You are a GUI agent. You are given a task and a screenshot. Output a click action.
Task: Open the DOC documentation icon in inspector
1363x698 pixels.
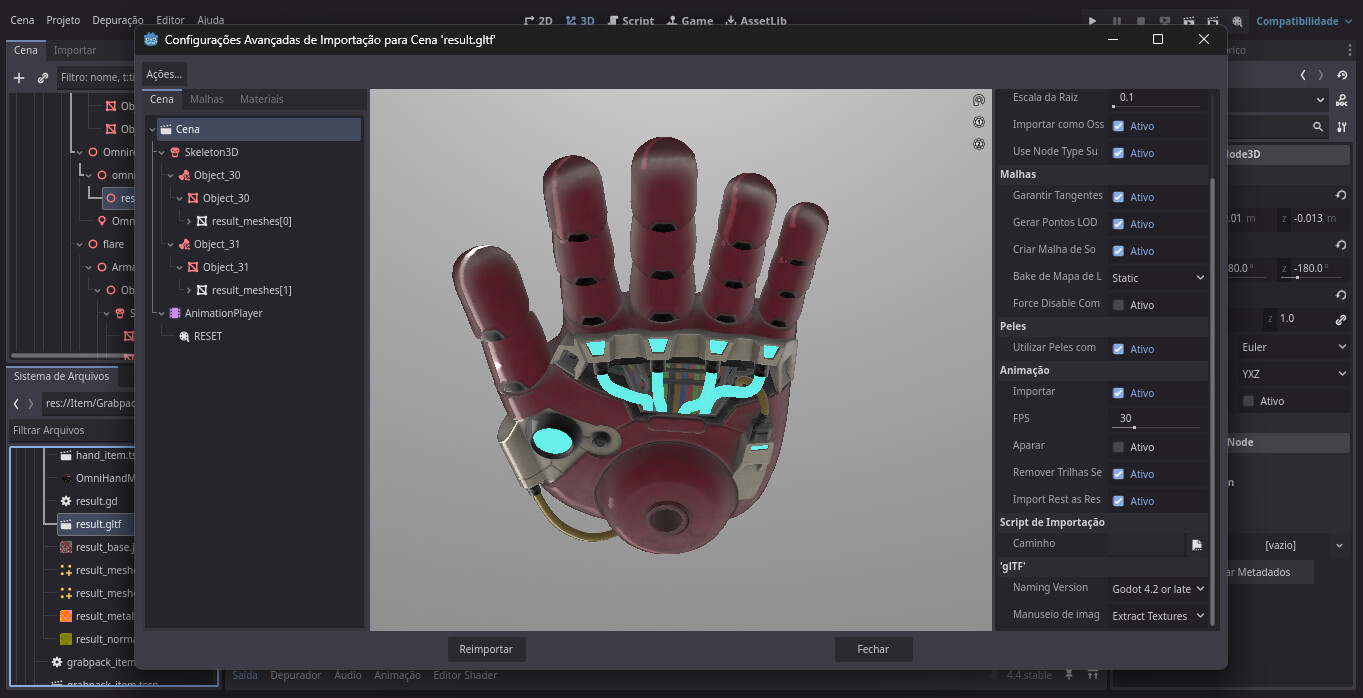click(1342, 100)
